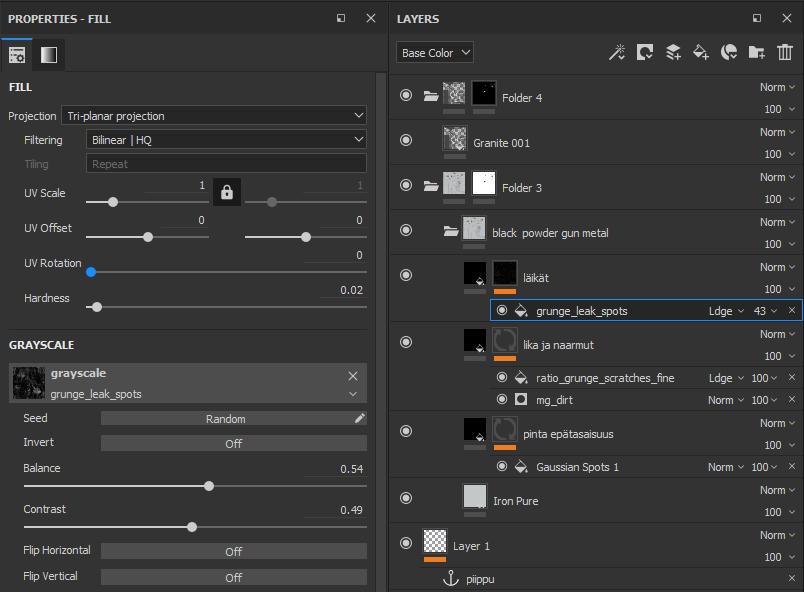Select the Granite 001 layer name

(x=501, y=143)
